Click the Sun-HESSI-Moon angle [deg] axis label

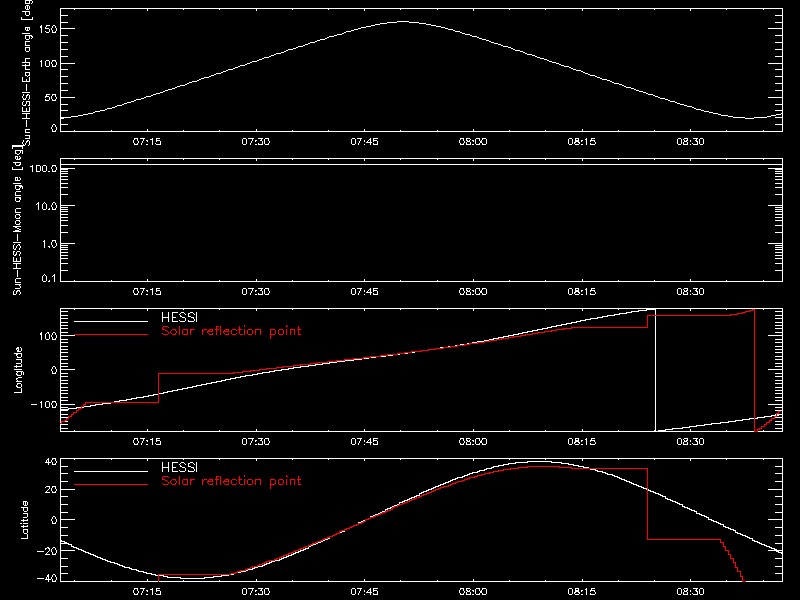[x=17, y=220]
